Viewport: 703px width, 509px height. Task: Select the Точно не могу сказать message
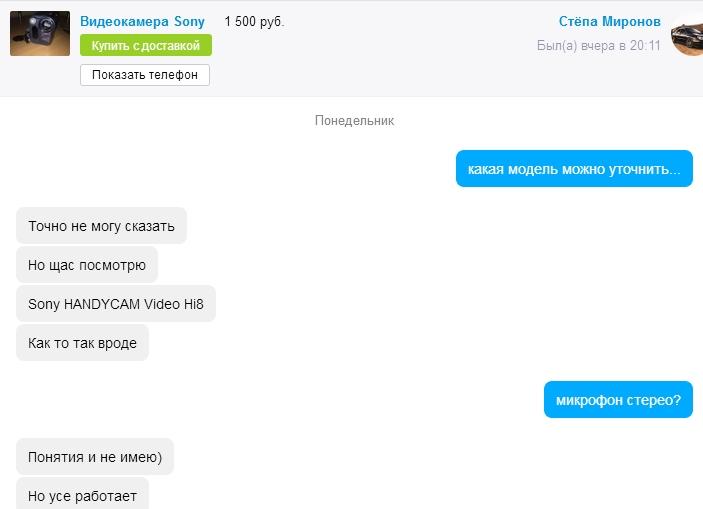pyautogui.click(x=101, y=226)
